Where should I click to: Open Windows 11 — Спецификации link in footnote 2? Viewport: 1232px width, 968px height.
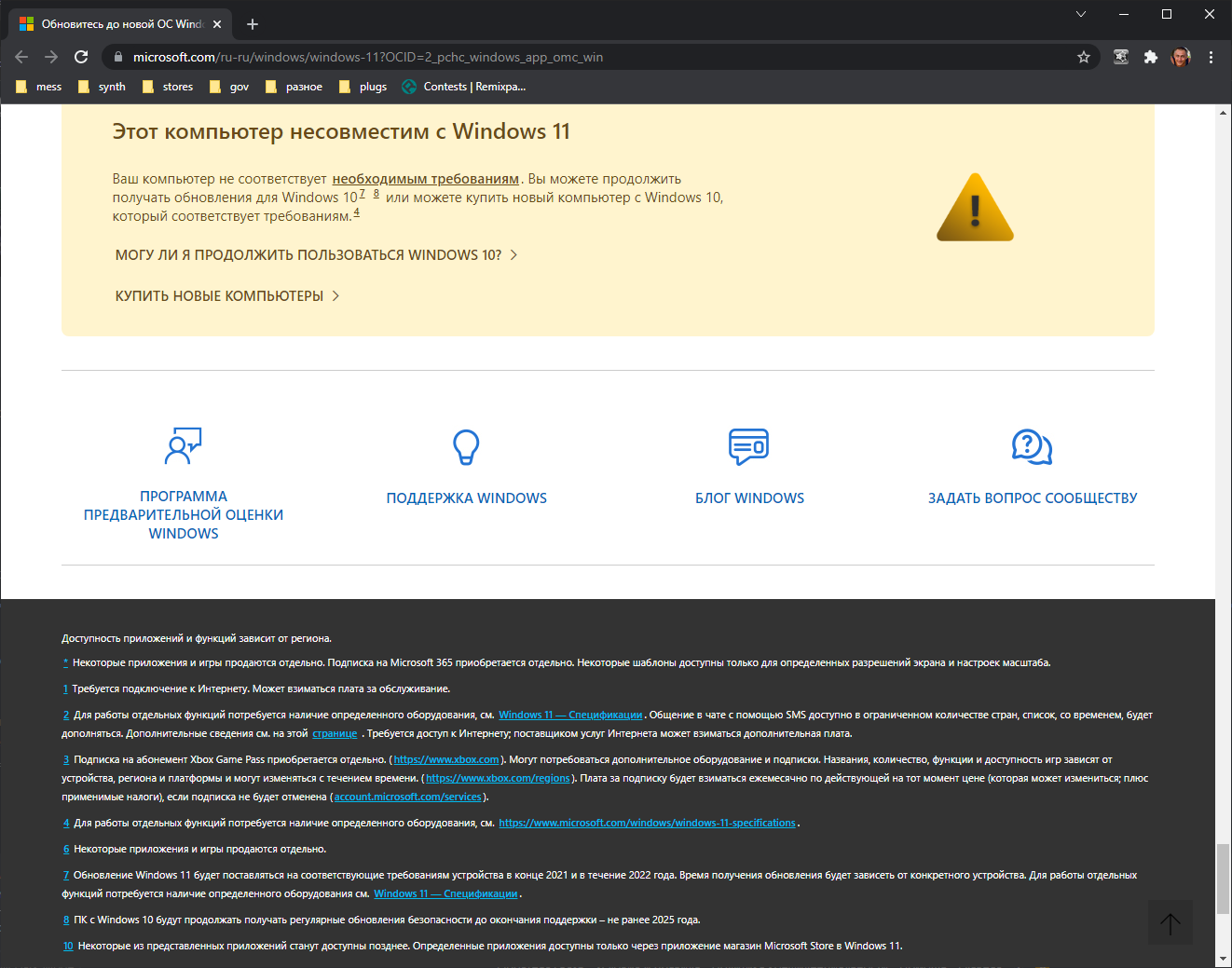(x=570, y=716)
